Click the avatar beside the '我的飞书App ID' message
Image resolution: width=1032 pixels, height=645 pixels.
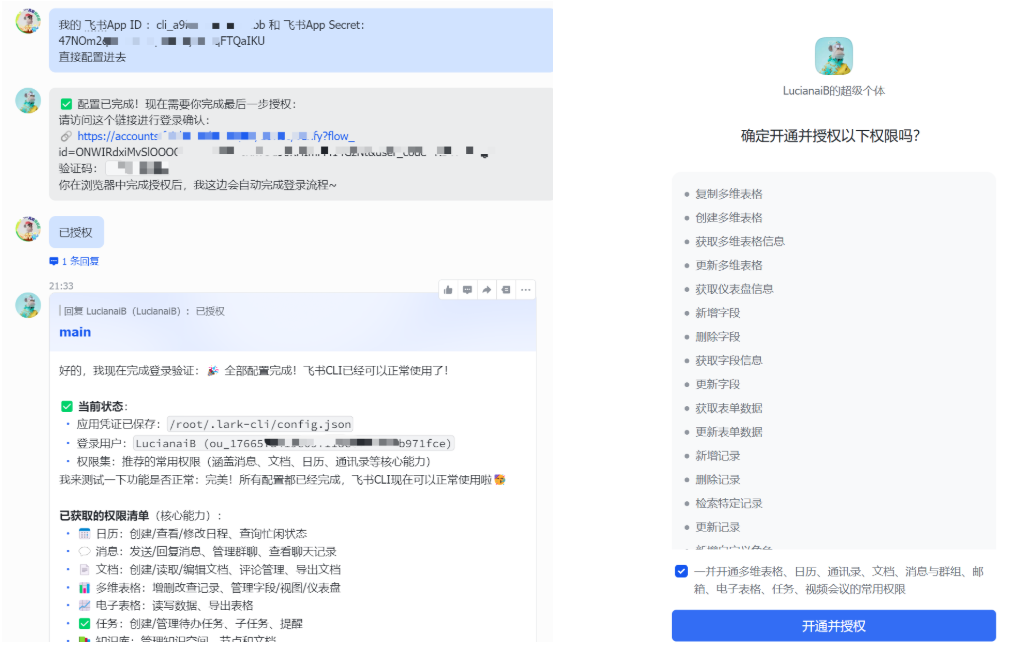click(x=28, y=21)
